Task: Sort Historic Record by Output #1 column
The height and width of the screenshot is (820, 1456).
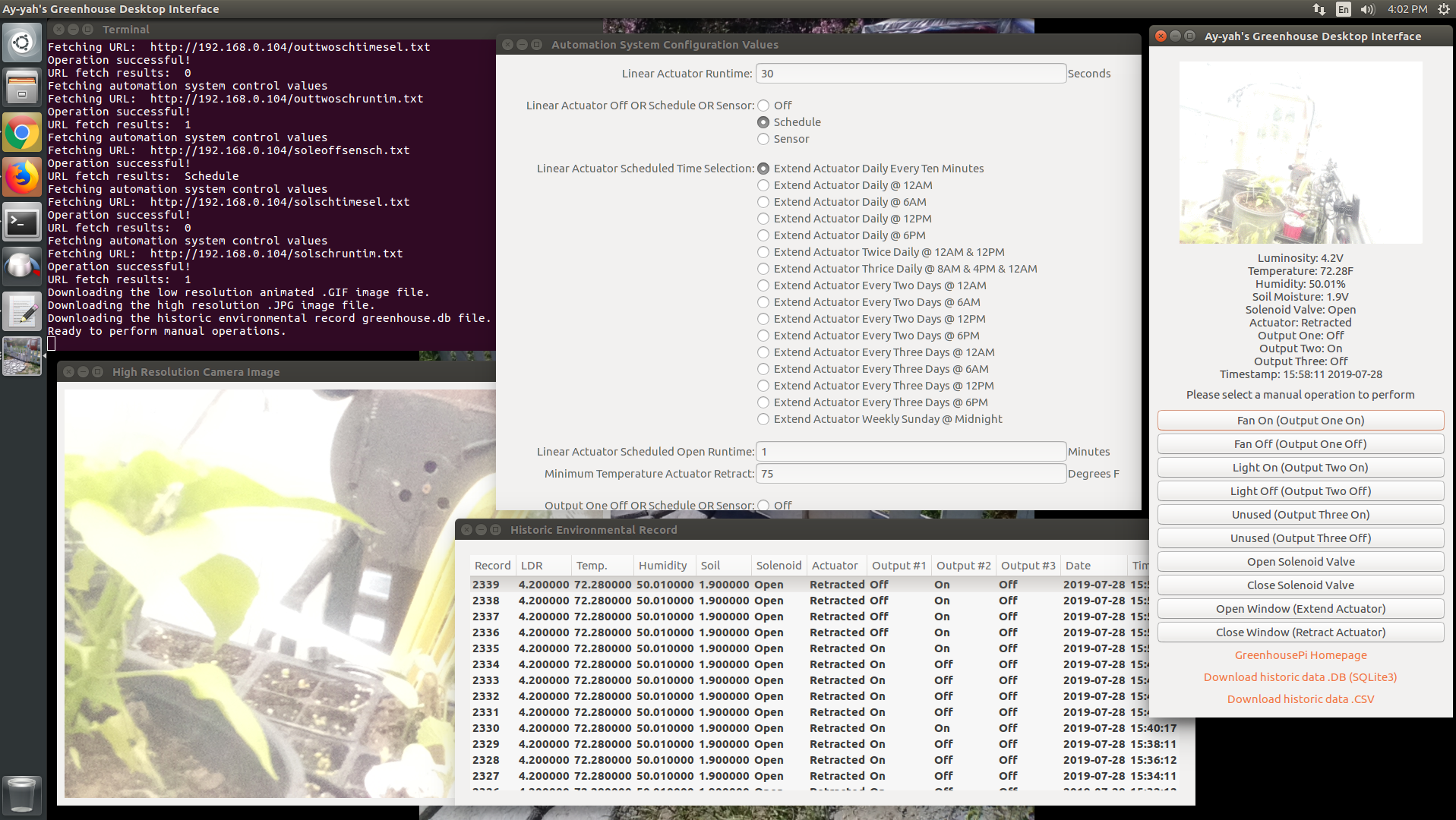Action: pyautogui.click(x=899, y=566)
